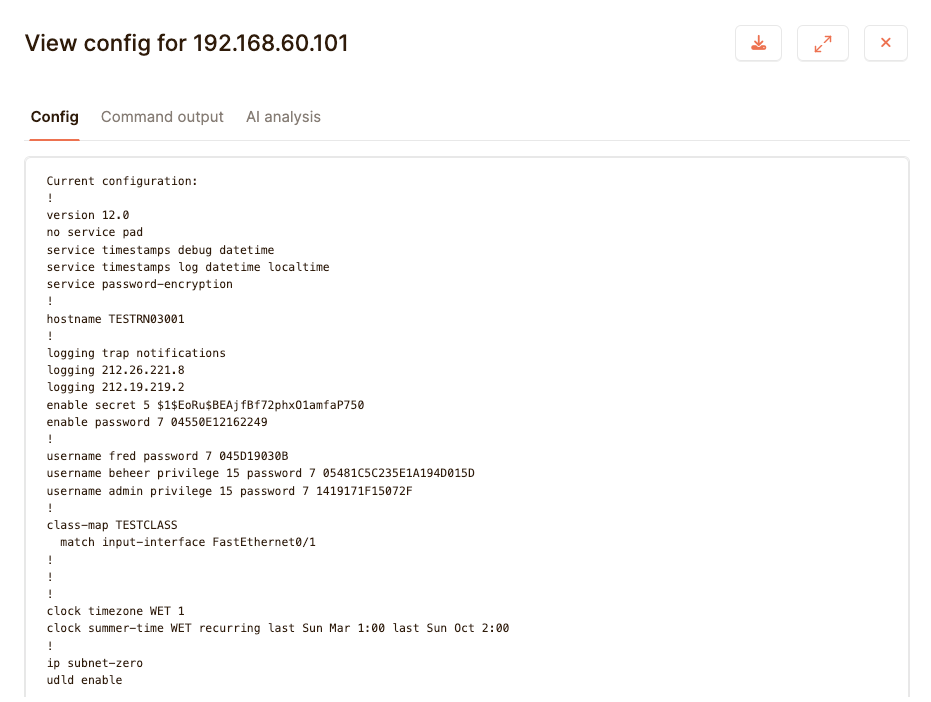
Task: Download the config file
Action: click(x=758, y=43)
